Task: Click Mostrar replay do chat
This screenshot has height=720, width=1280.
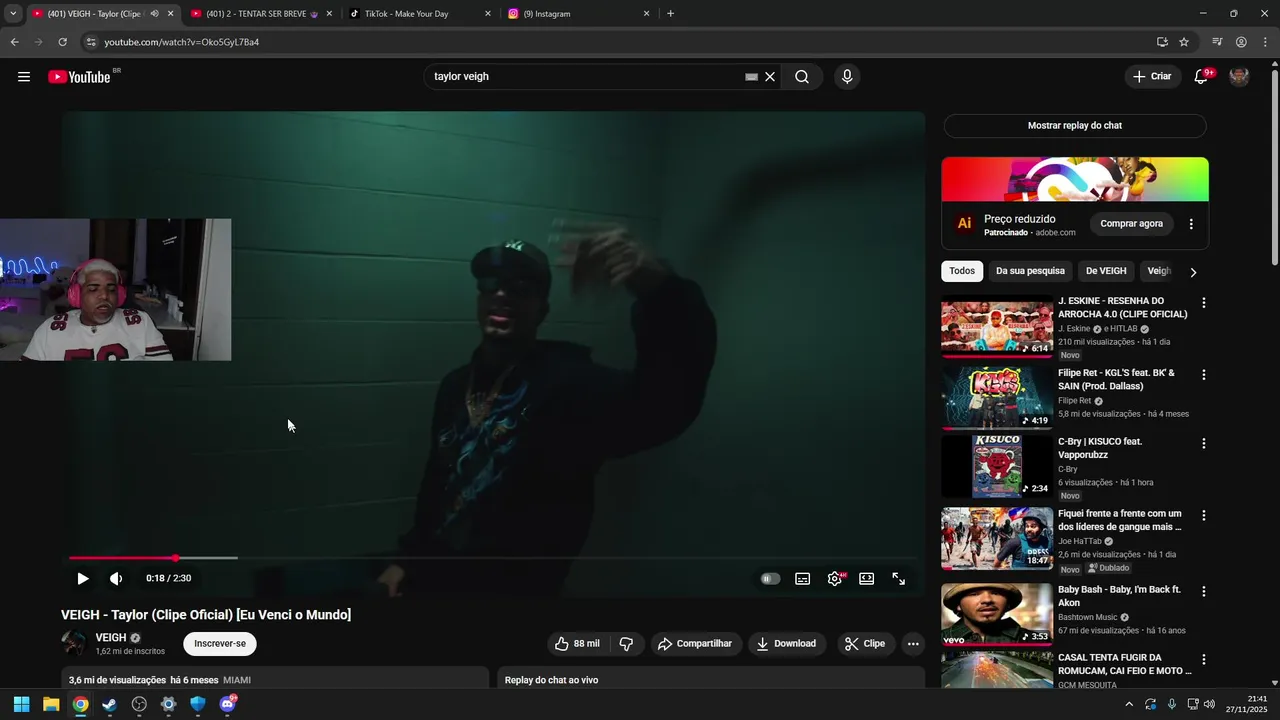Action: 1075,126
